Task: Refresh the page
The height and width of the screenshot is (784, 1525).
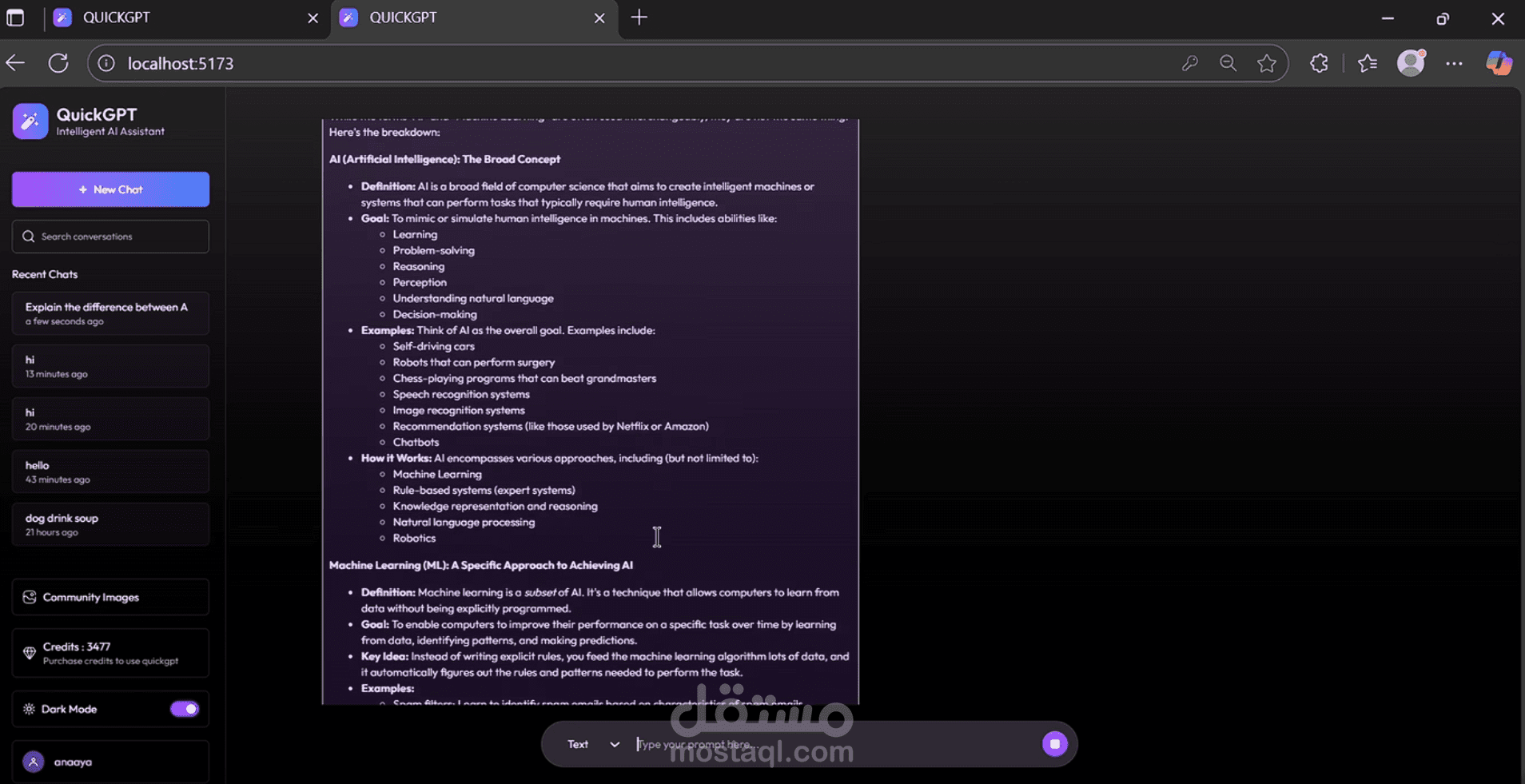Action: click(58, 63)
